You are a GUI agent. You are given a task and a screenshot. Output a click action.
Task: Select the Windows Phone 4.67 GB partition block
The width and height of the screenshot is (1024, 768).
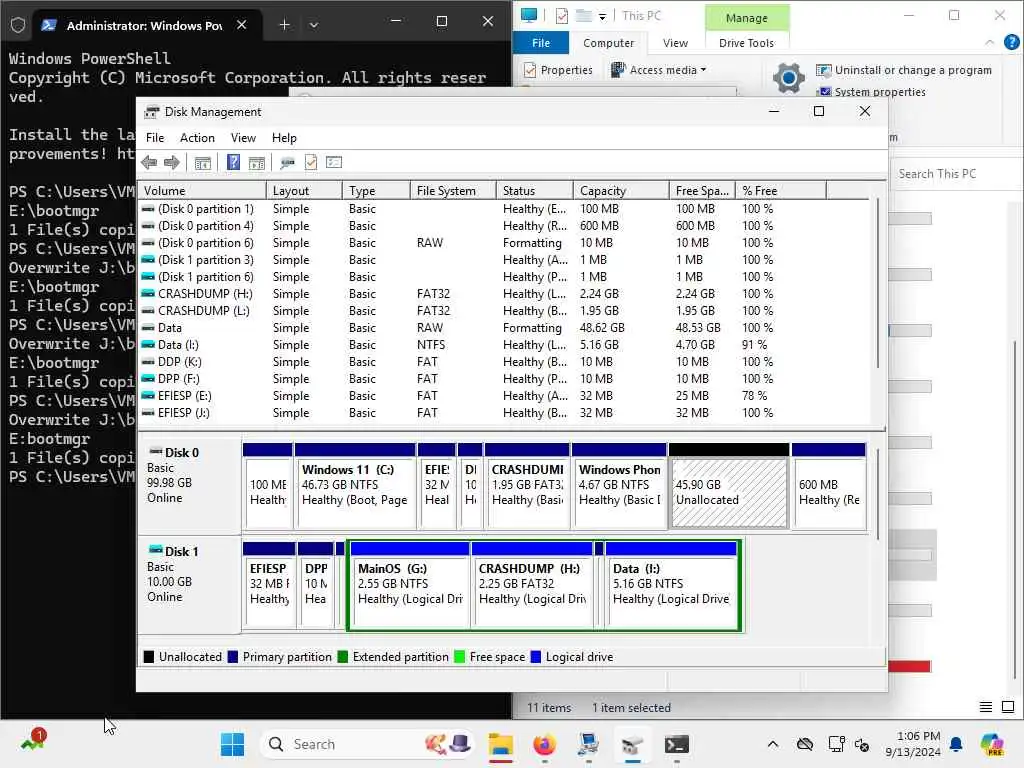click(x=619, y=485)
